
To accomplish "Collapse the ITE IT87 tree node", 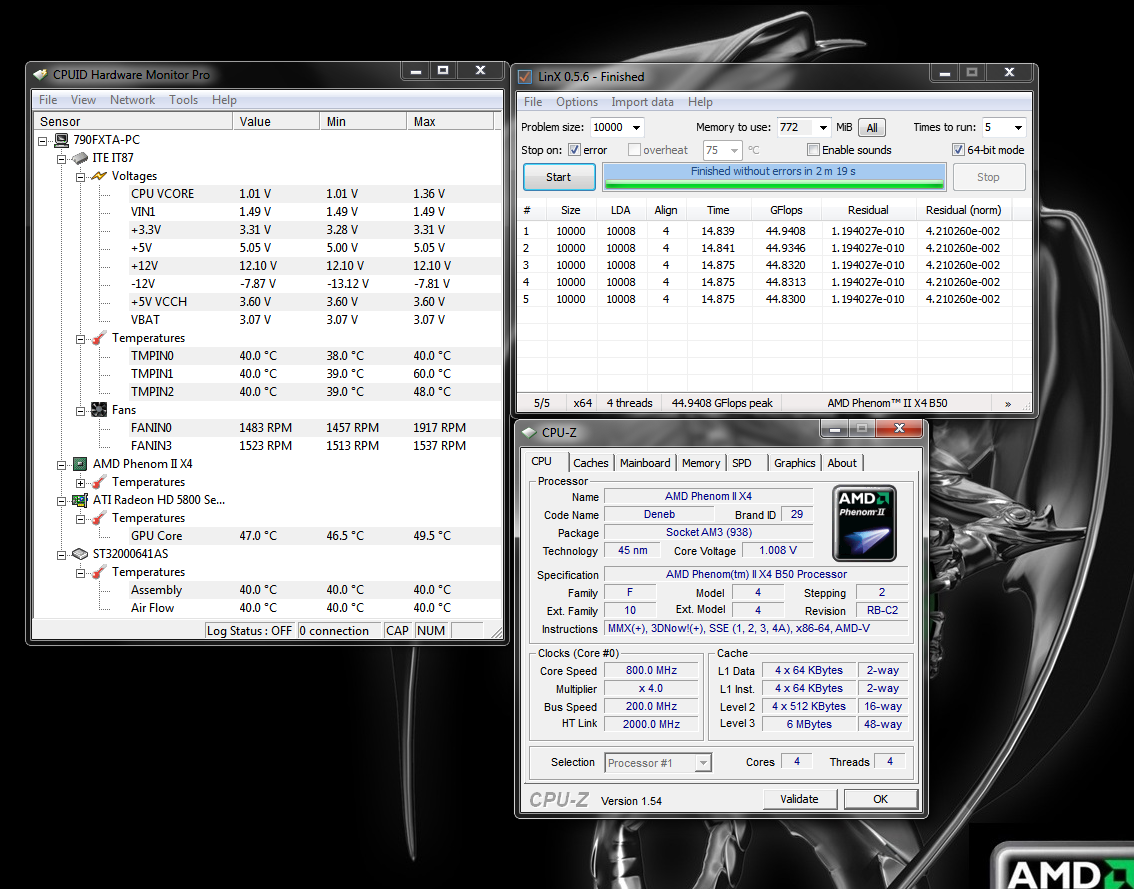I will (x=62, y=158).
